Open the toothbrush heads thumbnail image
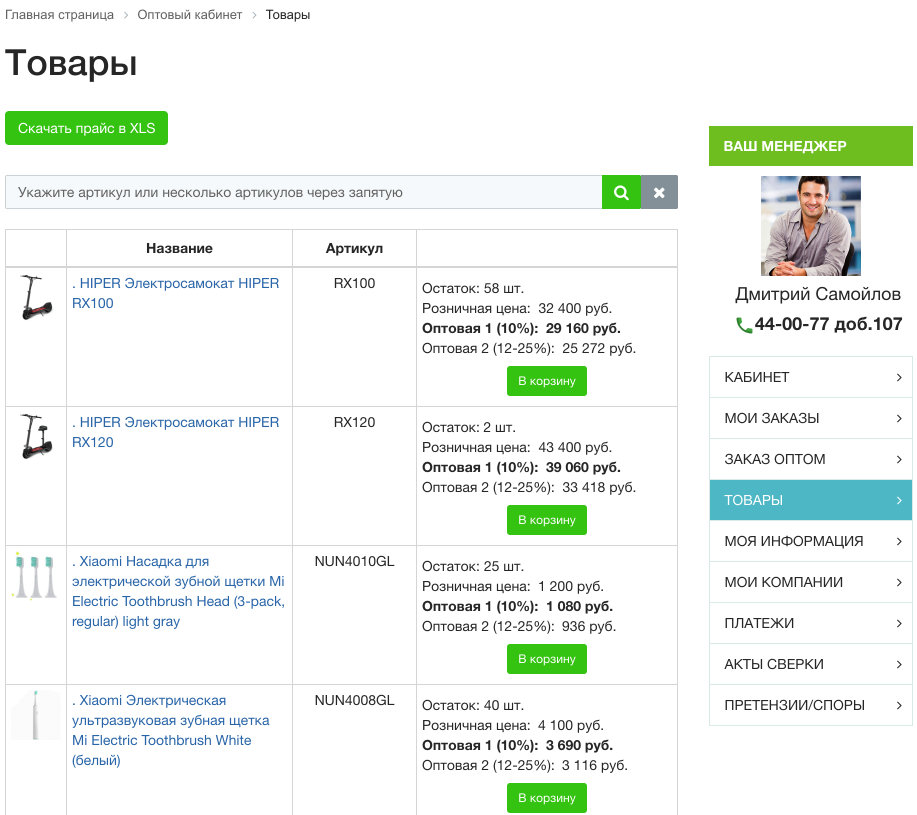Image resolution: width=917 pixels, height=815 pixels. pyautogui.click(x=35, y=575)
